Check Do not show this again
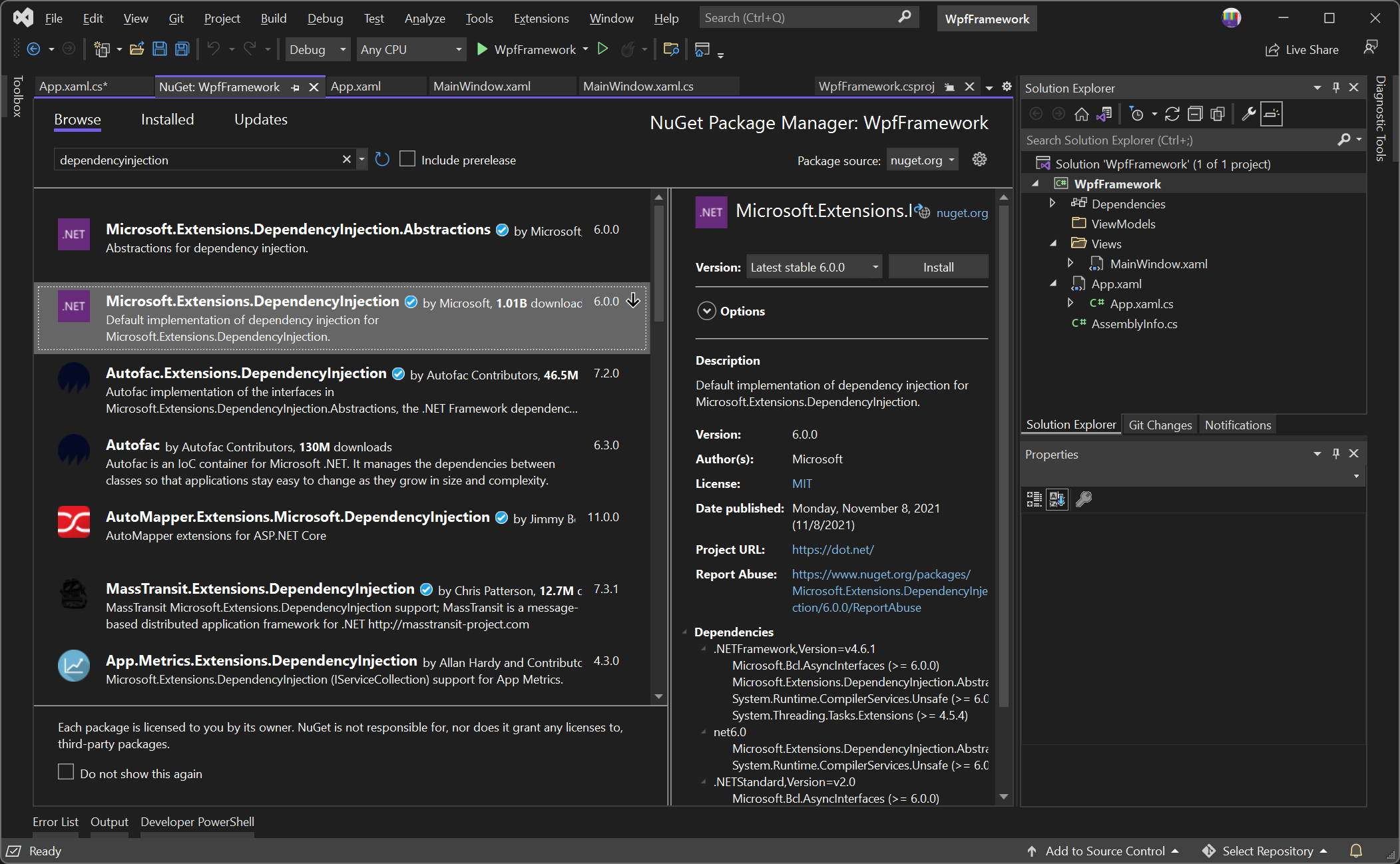 tap(66, 772)
